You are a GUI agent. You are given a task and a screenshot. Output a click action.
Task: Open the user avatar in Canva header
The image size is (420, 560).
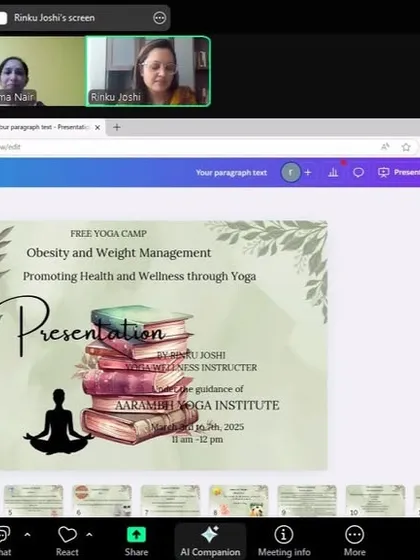coord(291,173)
